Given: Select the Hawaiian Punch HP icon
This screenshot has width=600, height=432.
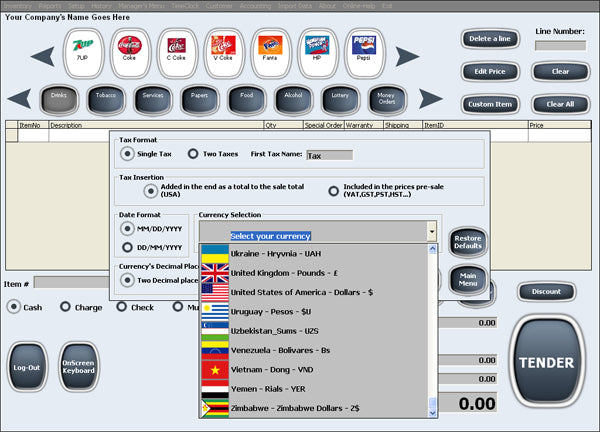Looking at the screenshot, I should click(318, 53).
